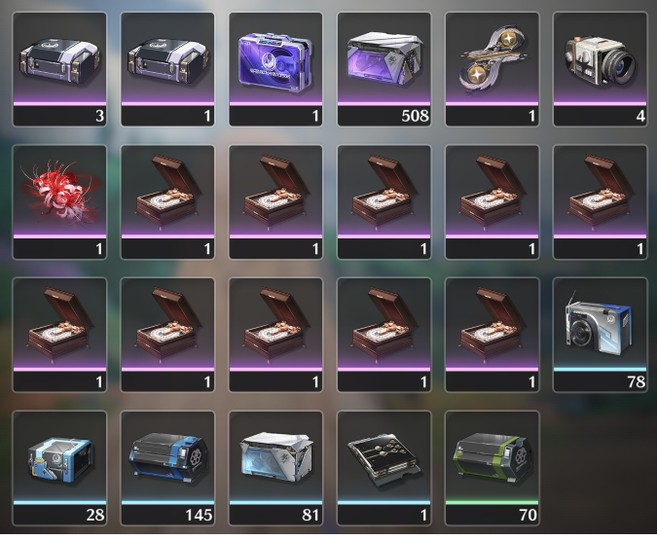Select the last music box in second row
The width and height of the screenshot is (657, 540).
600,202
